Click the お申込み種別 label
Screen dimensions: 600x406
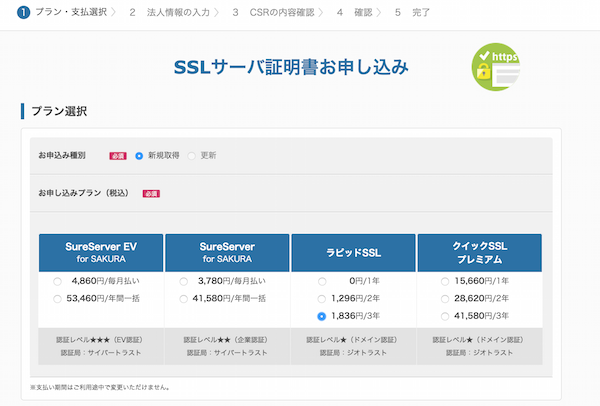coord(62,155)
